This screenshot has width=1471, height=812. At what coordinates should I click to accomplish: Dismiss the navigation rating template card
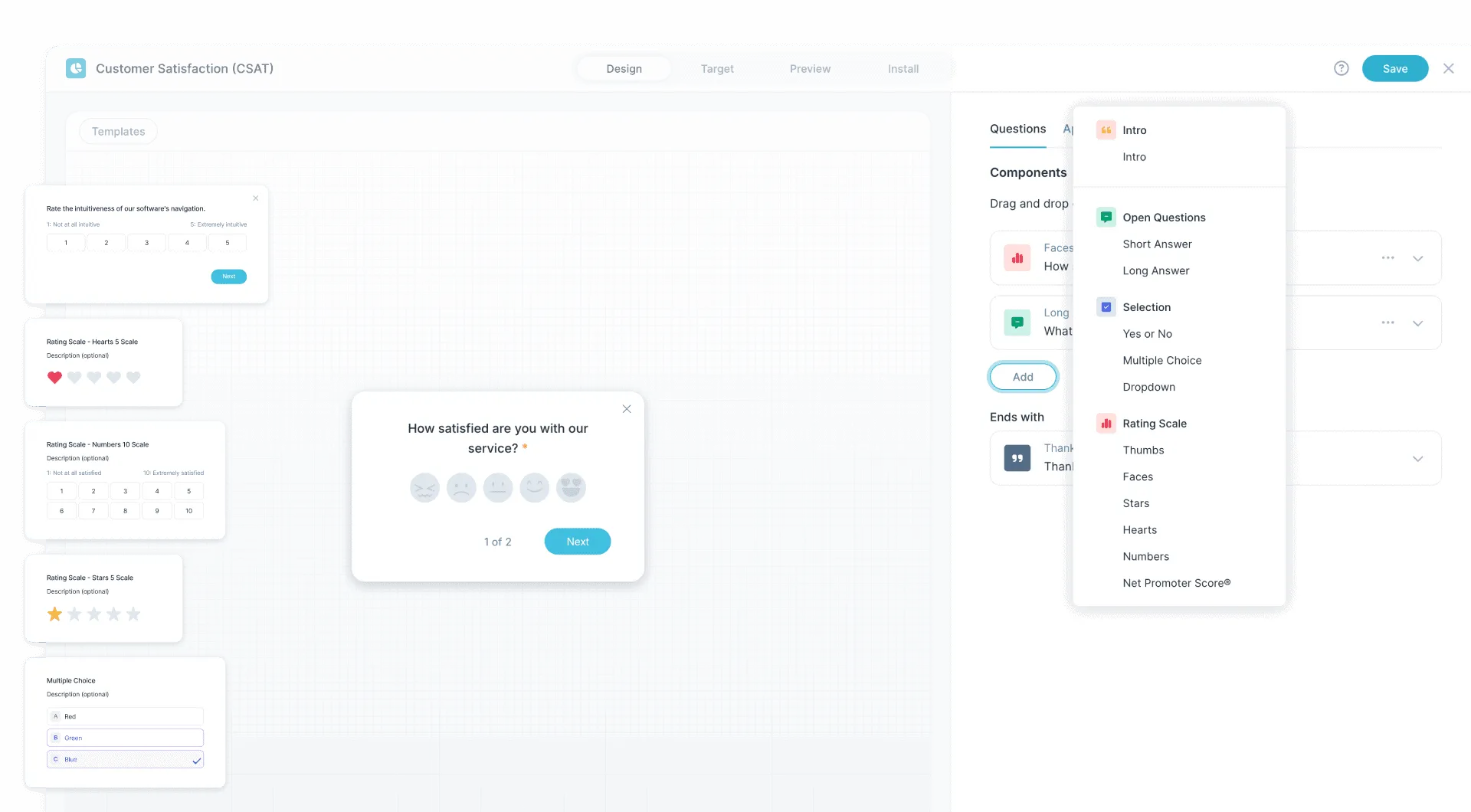256,198
